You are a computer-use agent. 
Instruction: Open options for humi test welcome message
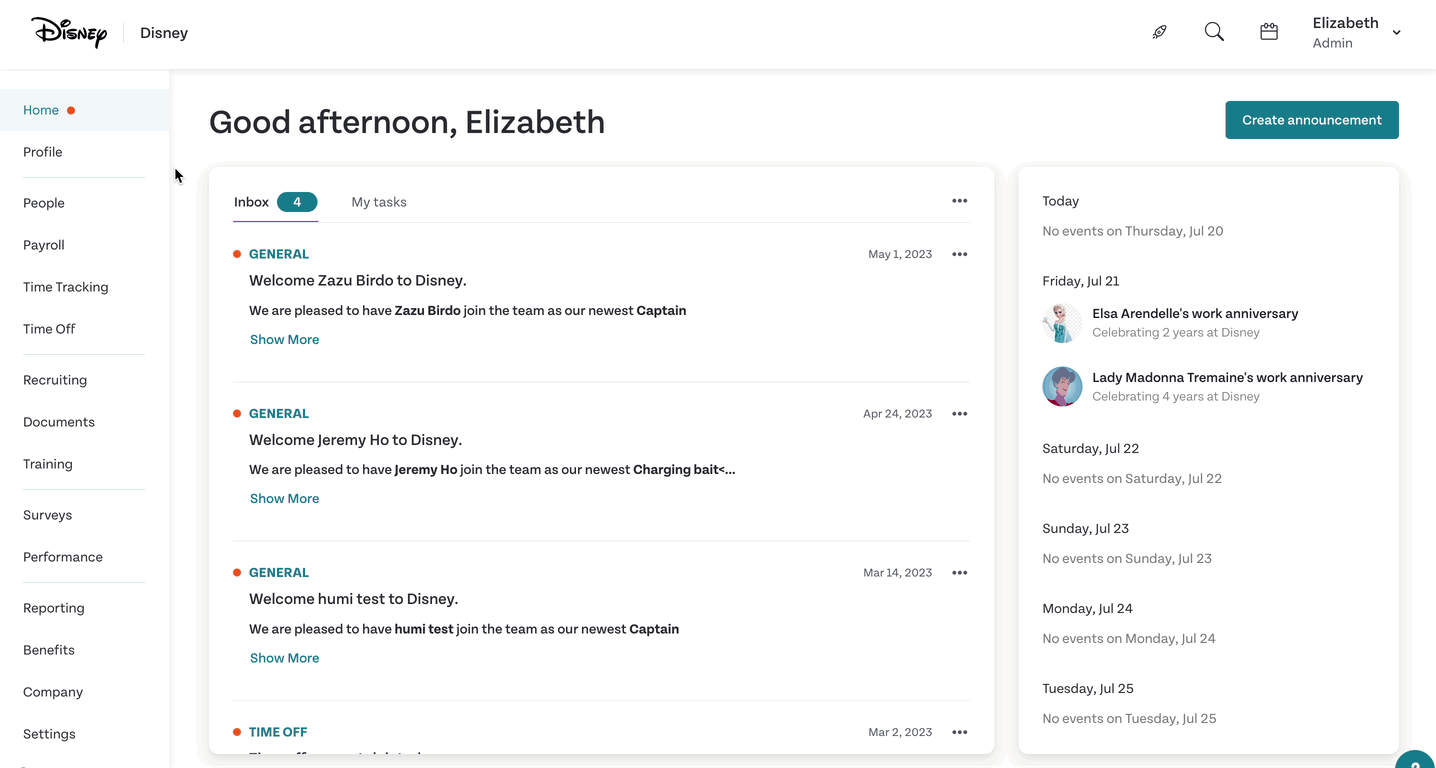click(x=960, y=572)
